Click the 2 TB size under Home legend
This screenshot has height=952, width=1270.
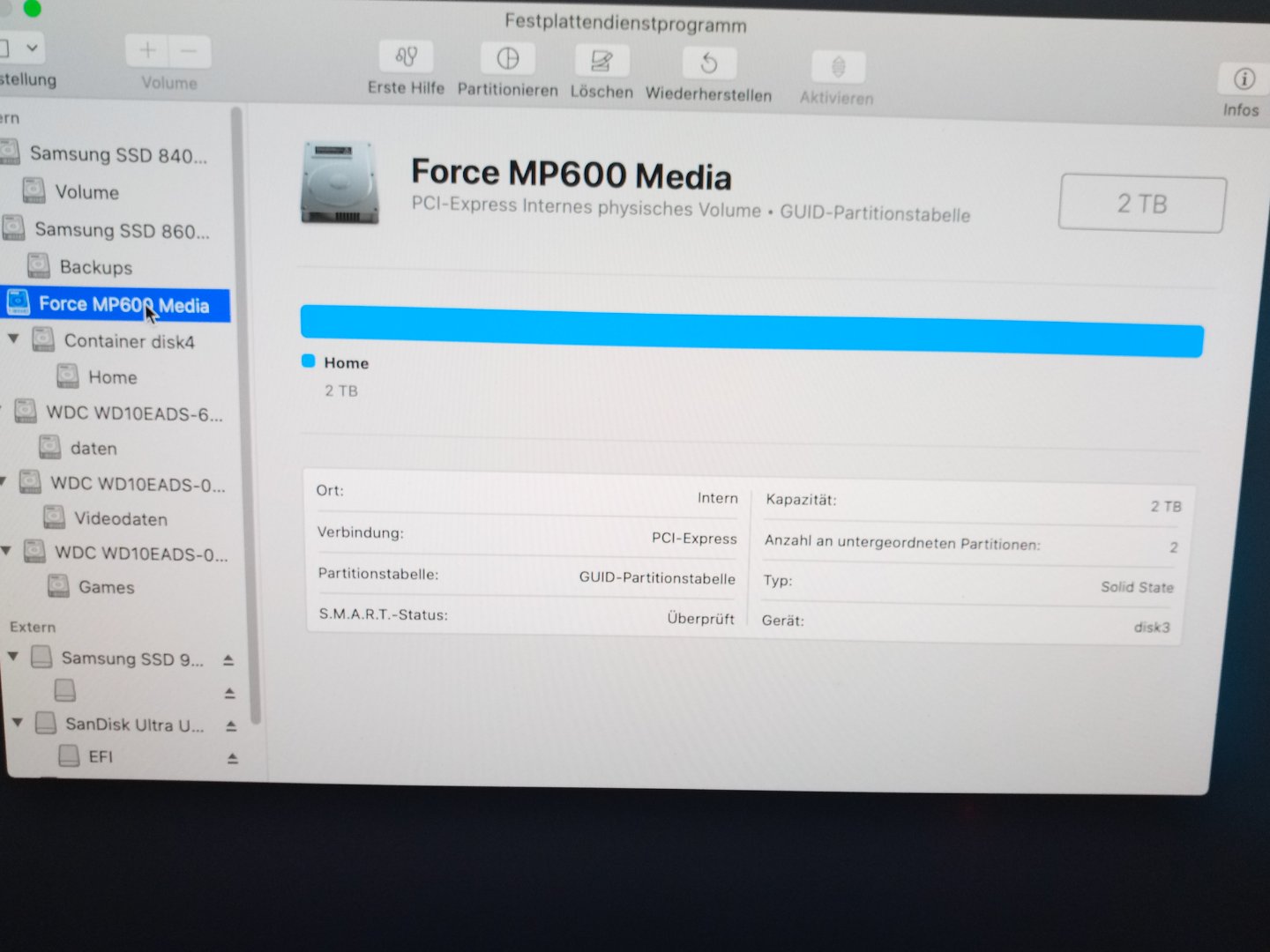click(x=341, y=390)
